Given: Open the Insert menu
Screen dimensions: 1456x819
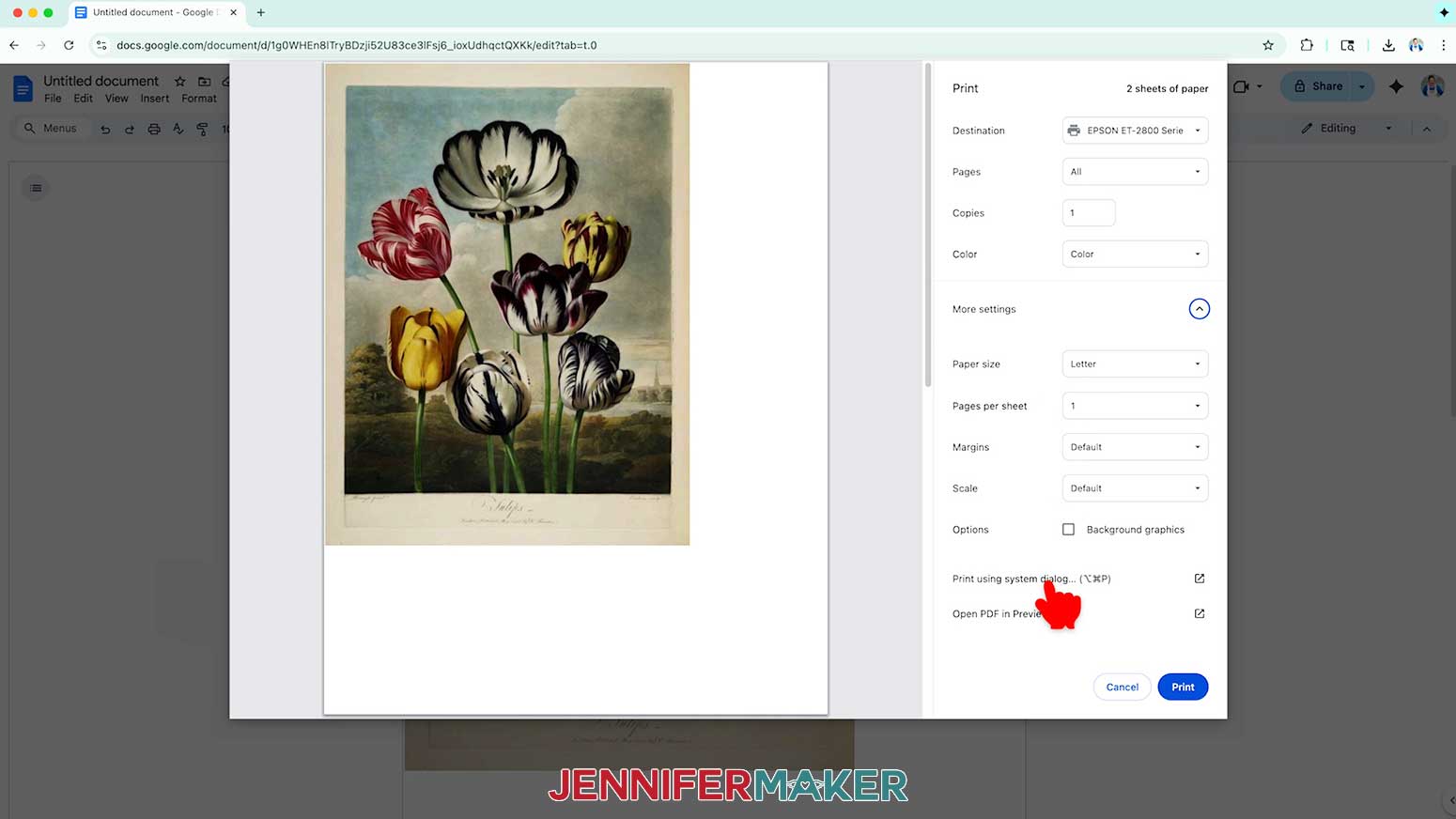Looking at the screenshot, I should click(x=155, y=99).
